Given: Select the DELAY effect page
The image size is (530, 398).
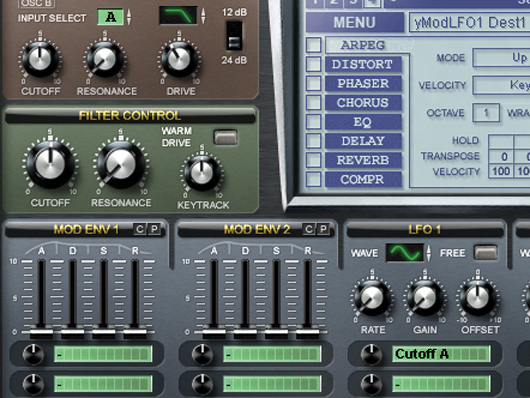Looking at the screenshot, I should click(x=363, y=141).
